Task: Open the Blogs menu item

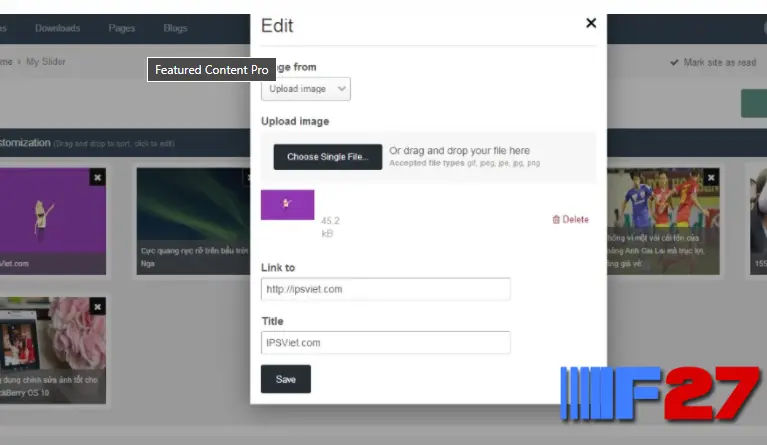Action: 175,28
